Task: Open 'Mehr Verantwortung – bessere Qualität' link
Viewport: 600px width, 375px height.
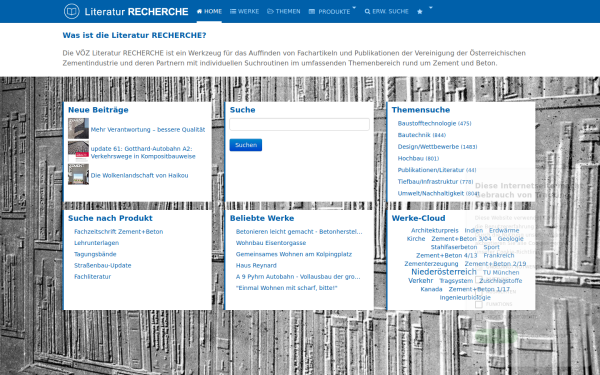Action: click(x=148, y=130)
